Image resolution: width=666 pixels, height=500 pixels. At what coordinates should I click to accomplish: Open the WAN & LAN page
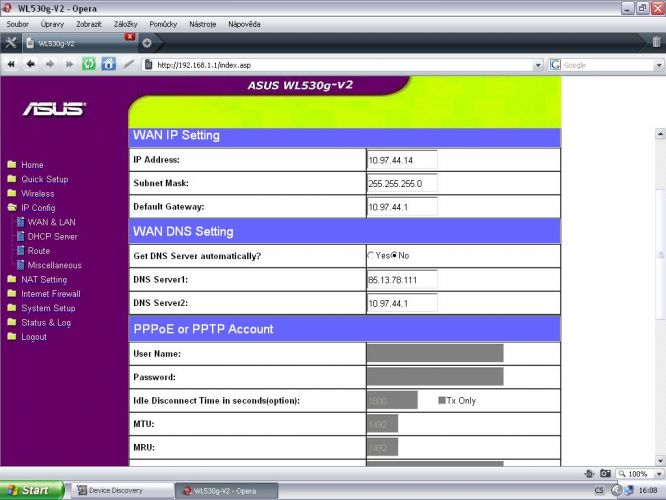51,222
